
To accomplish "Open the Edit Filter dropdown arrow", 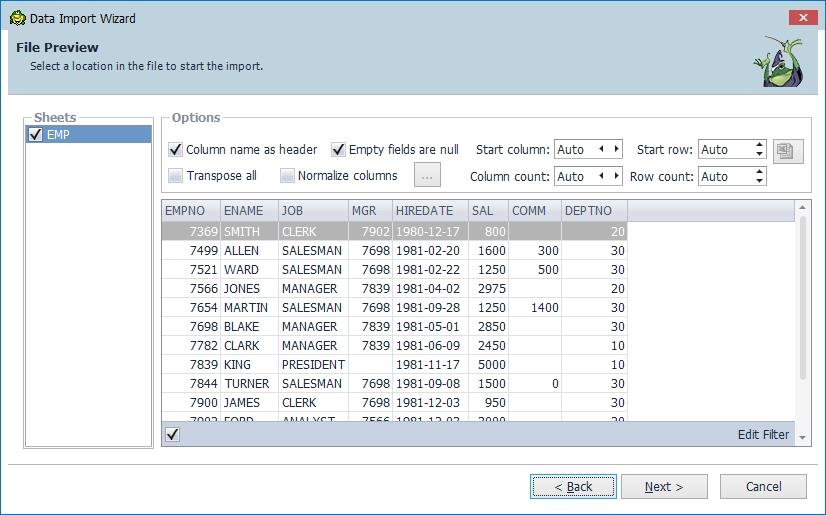I will (x=800, y=435).
